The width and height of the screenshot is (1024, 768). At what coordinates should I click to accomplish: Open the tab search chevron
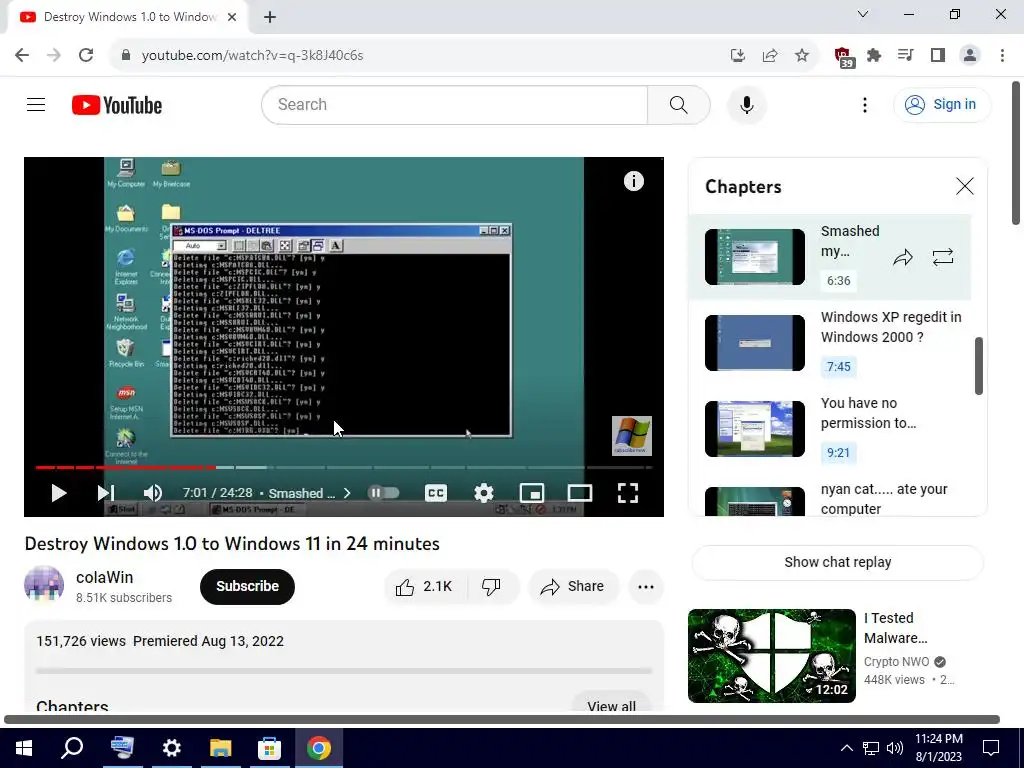[863, 14]
